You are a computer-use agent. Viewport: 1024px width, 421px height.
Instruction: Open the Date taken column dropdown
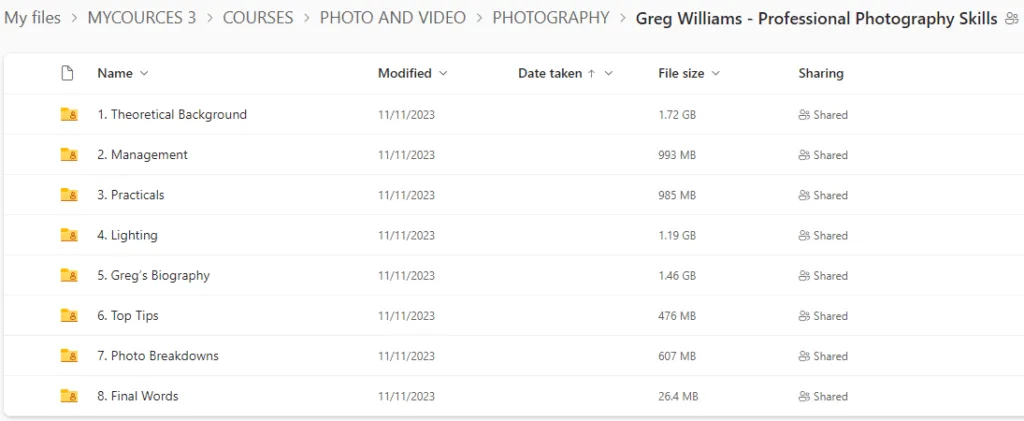[608, 73]
